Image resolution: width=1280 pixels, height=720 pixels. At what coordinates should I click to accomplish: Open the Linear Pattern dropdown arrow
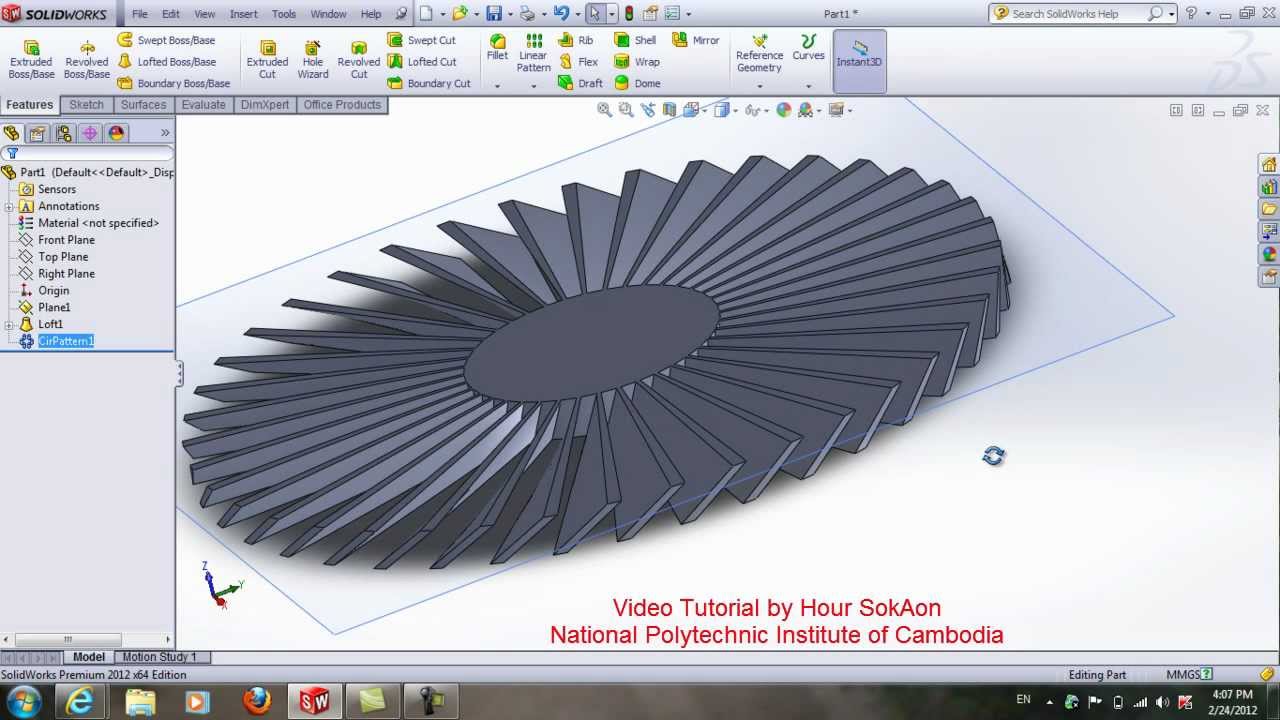tap(534, 86)
